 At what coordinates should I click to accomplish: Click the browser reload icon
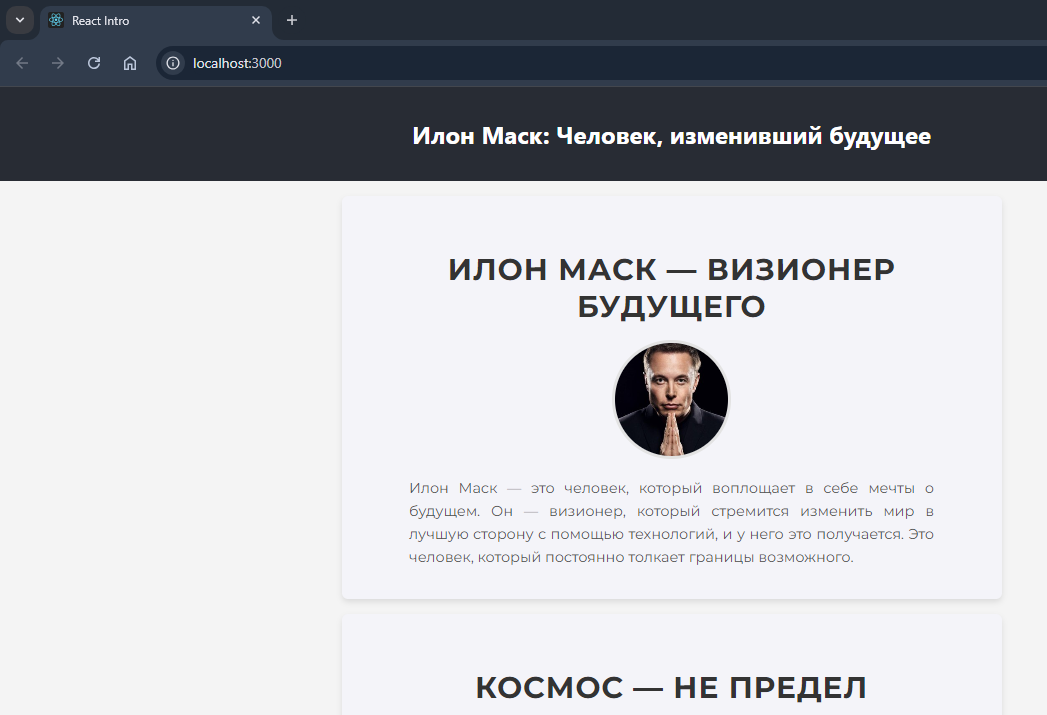coord(93,62)
